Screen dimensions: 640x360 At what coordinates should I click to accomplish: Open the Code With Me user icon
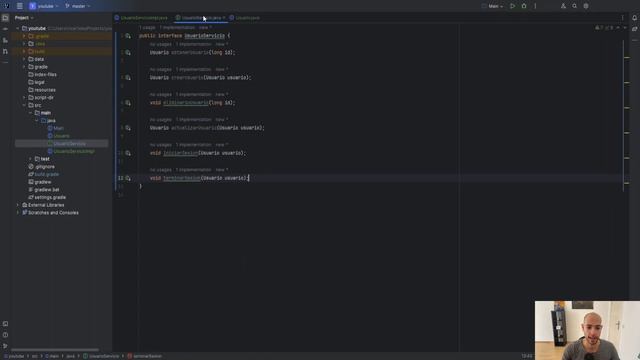563,6
